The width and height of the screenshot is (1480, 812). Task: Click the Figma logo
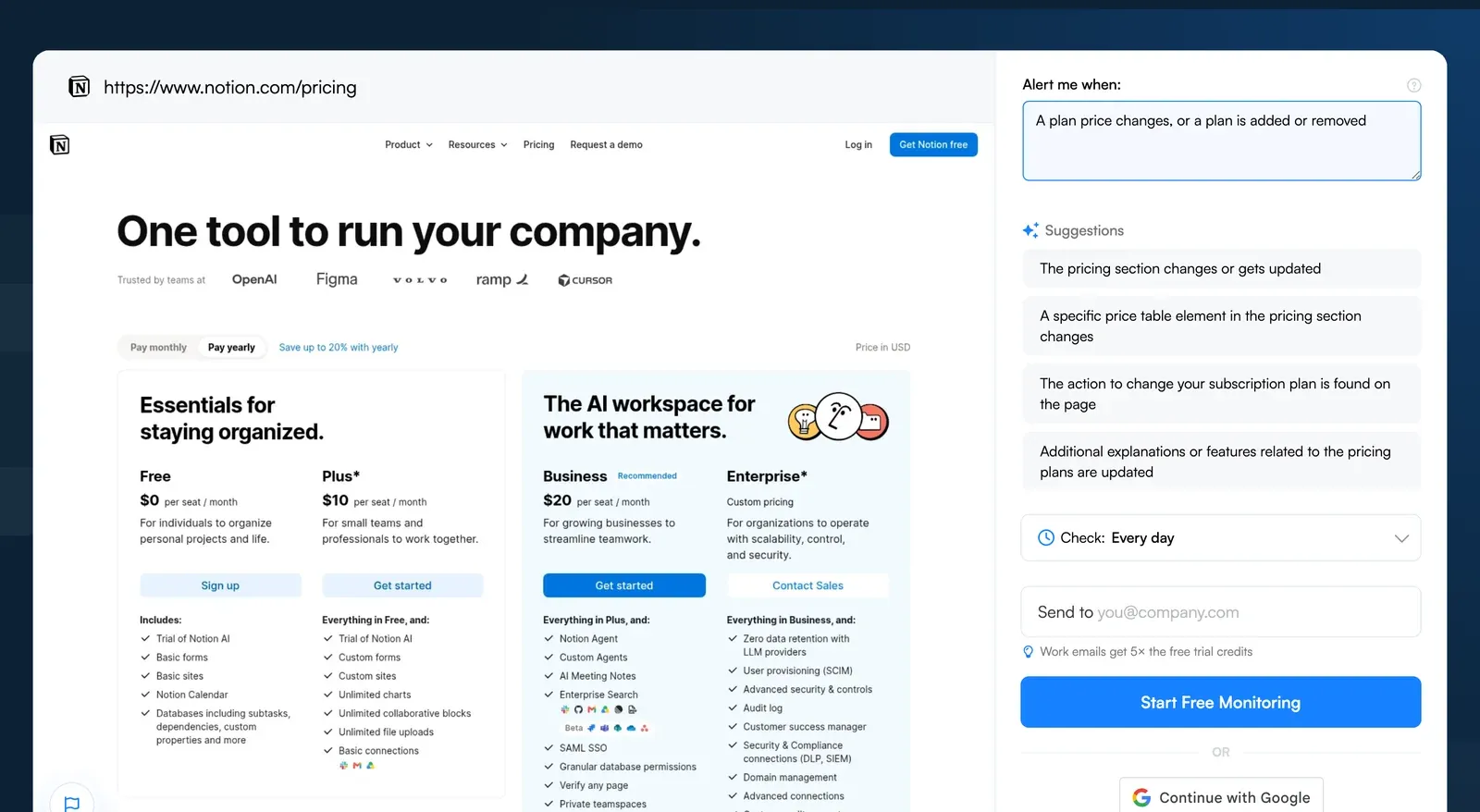coord(337,279)
